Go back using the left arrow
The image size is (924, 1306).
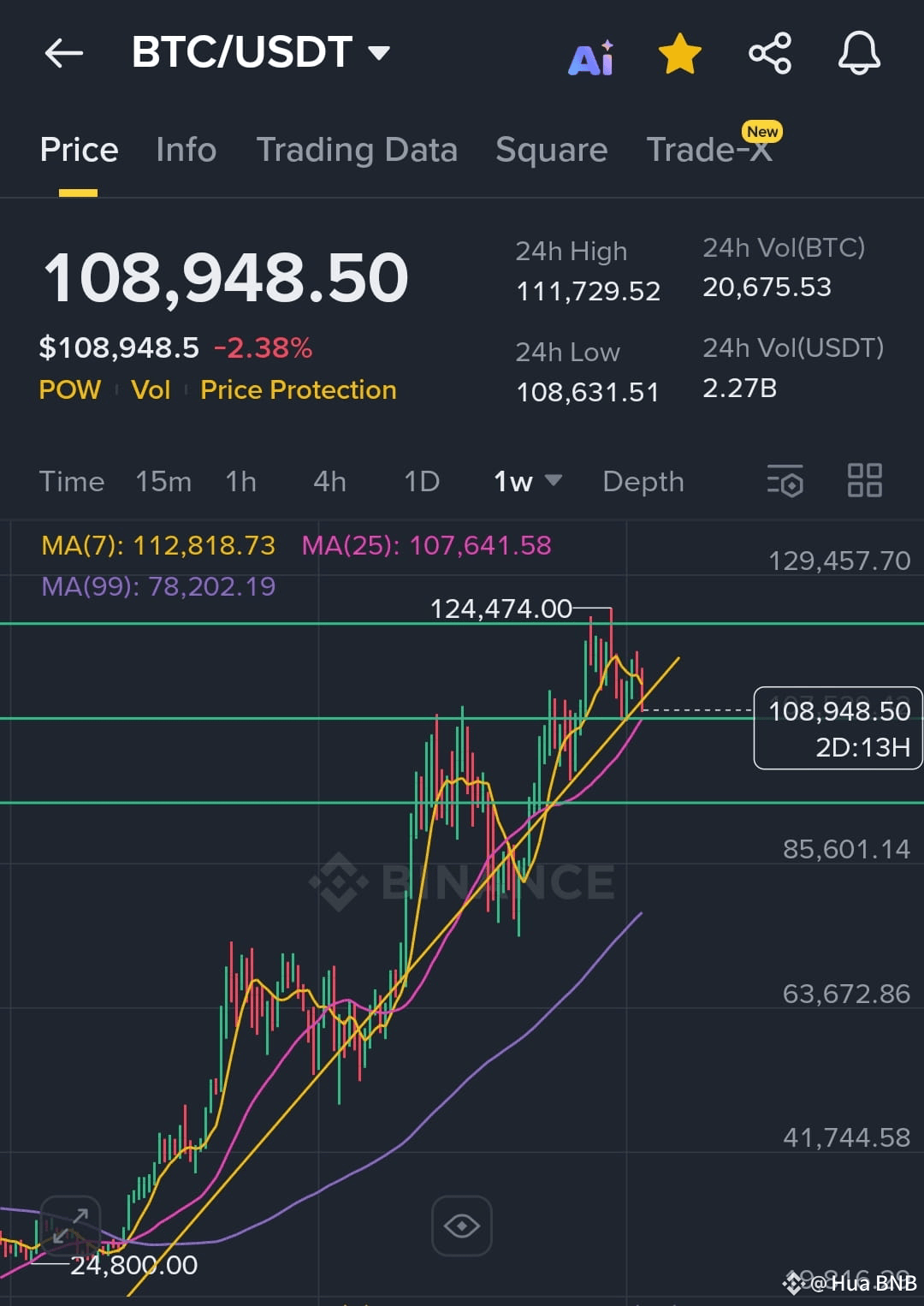pyautogui.click(x=64, y=53)
